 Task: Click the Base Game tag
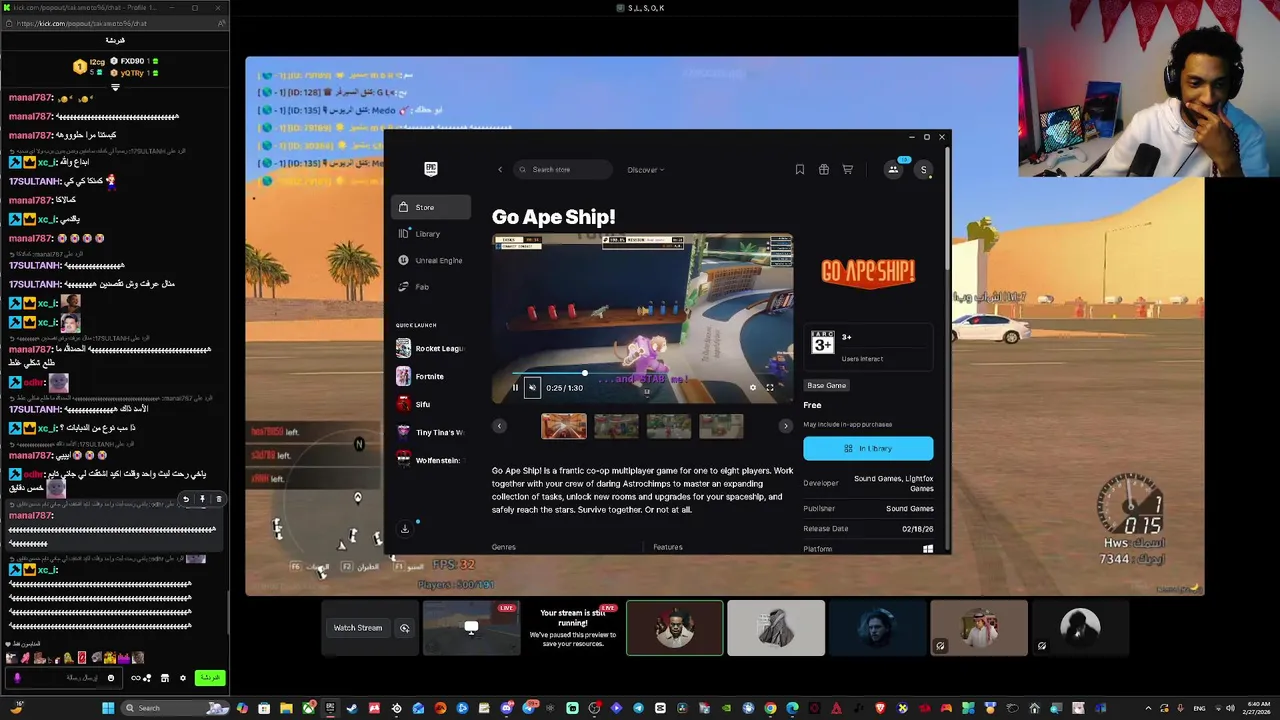click(827, 385)
